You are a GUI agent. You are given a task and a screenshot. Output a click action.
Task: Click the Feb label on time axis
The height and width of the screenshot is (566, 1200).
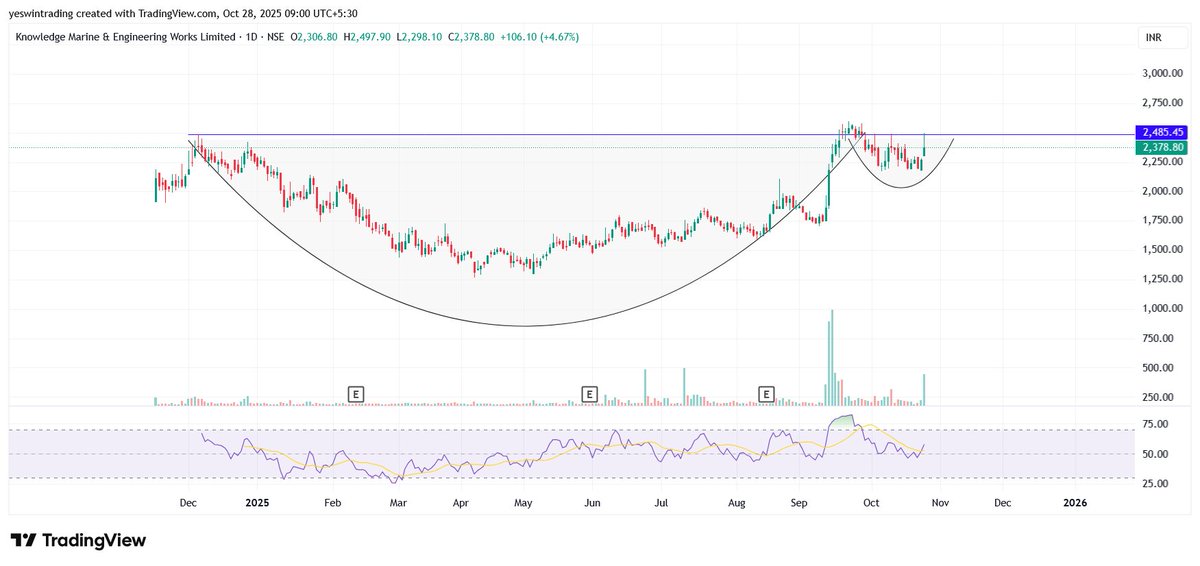[x=333, y=502]
